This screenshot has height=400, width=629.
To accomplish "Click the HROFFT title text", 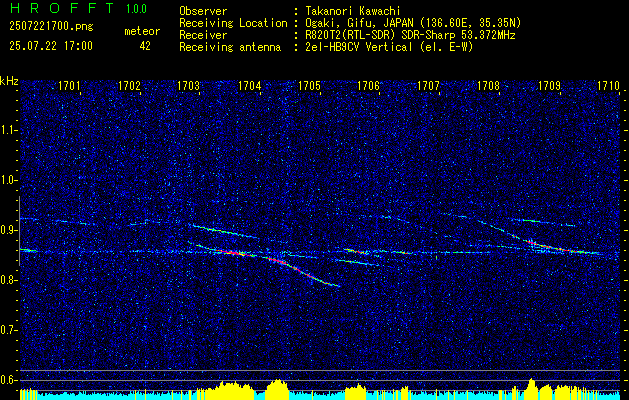I will click(61, 8).
